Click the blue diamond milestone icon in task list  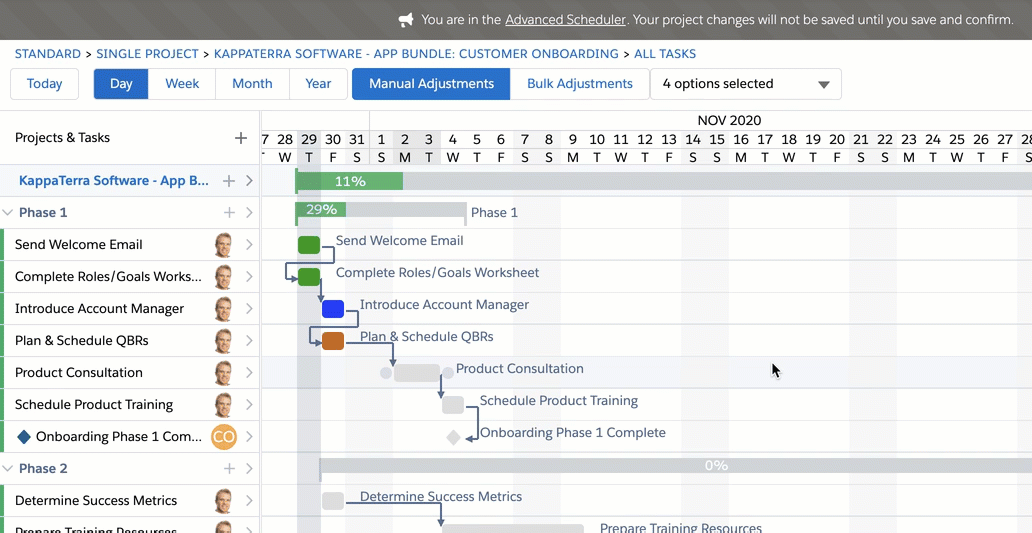(24, 437)
